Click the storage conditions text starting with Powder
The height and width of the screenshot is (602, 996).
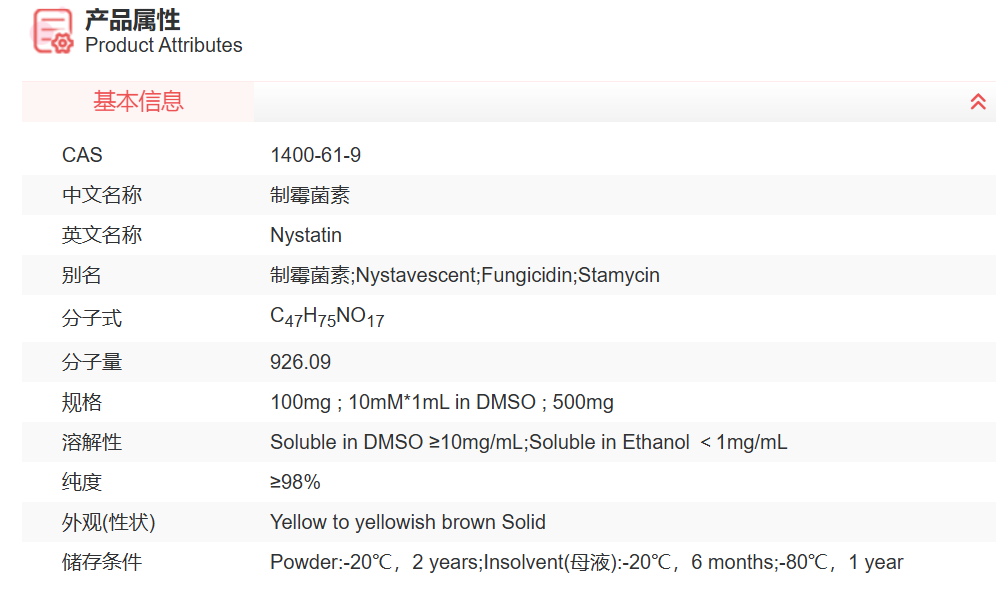[x=586, y=562]
